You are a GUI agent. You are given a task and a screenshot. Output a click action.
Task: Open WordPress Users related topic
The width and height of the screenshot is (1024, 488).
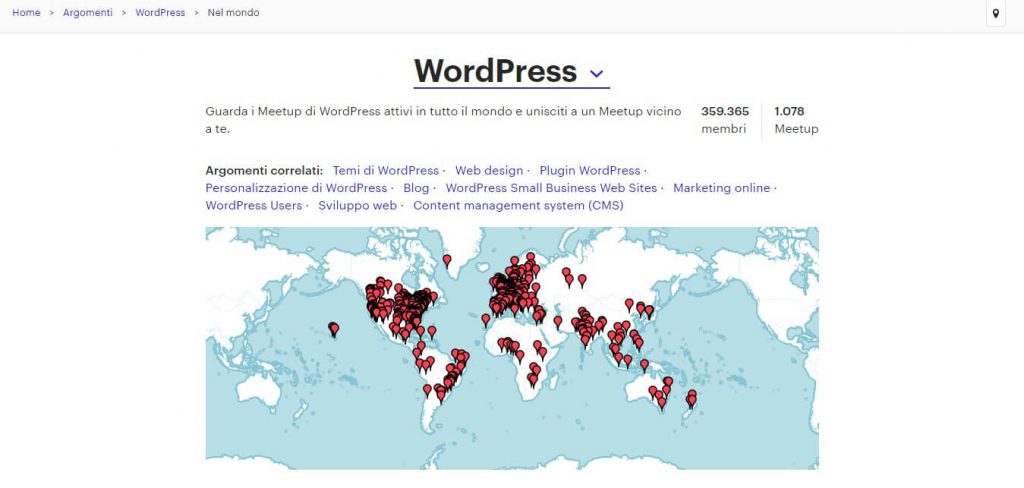pyautogui.click(x=253, y=206)
